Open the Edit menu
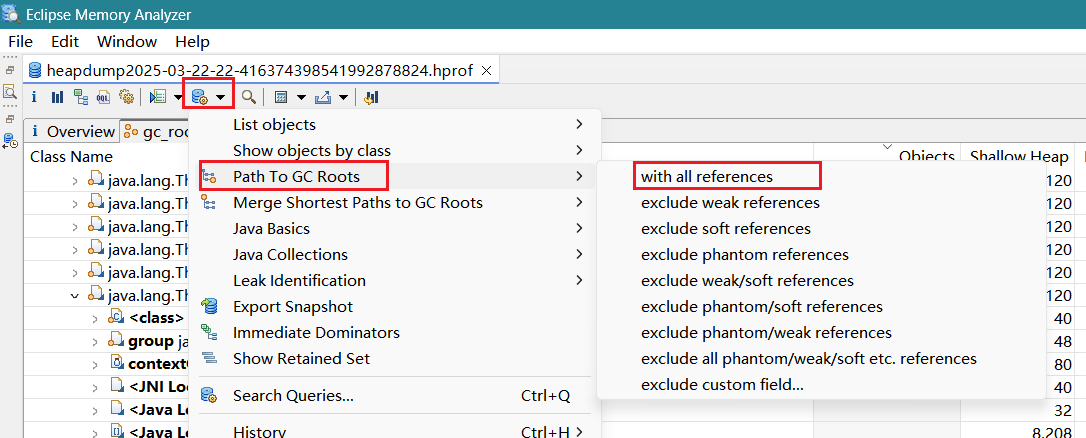This screenshot has height=438, width=1086. coord(64,42)
